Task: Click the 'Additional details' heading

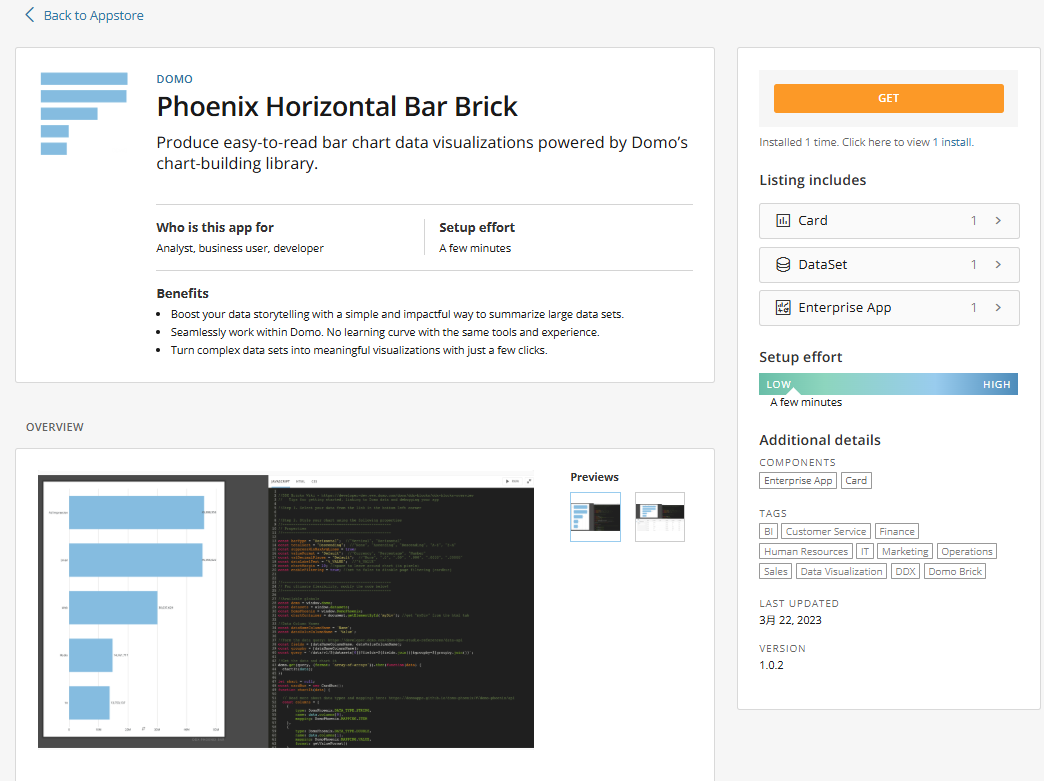Action: tap(820, 440)
